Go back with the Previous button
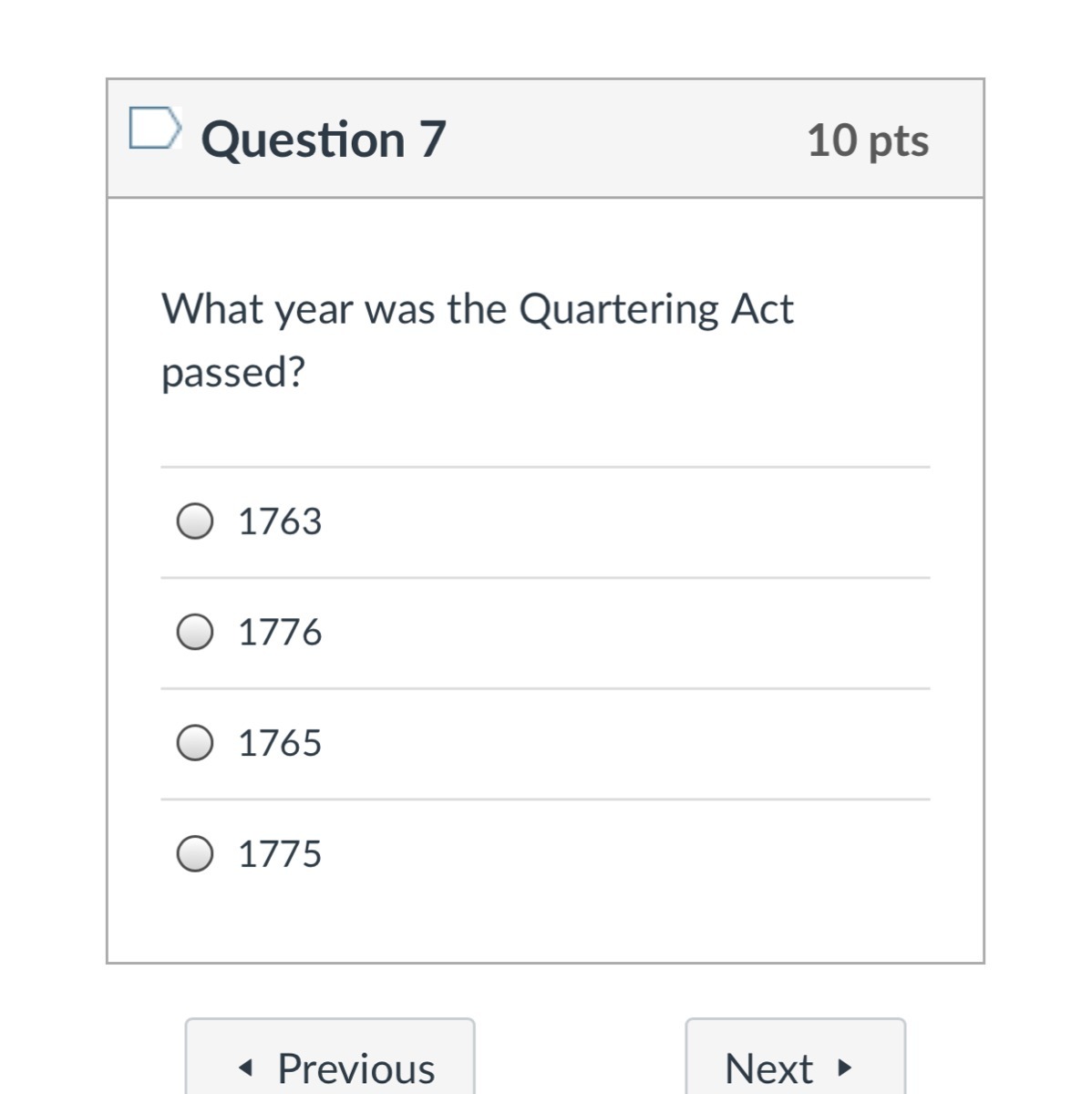1092x1094 pixels. coord(330,1065)
